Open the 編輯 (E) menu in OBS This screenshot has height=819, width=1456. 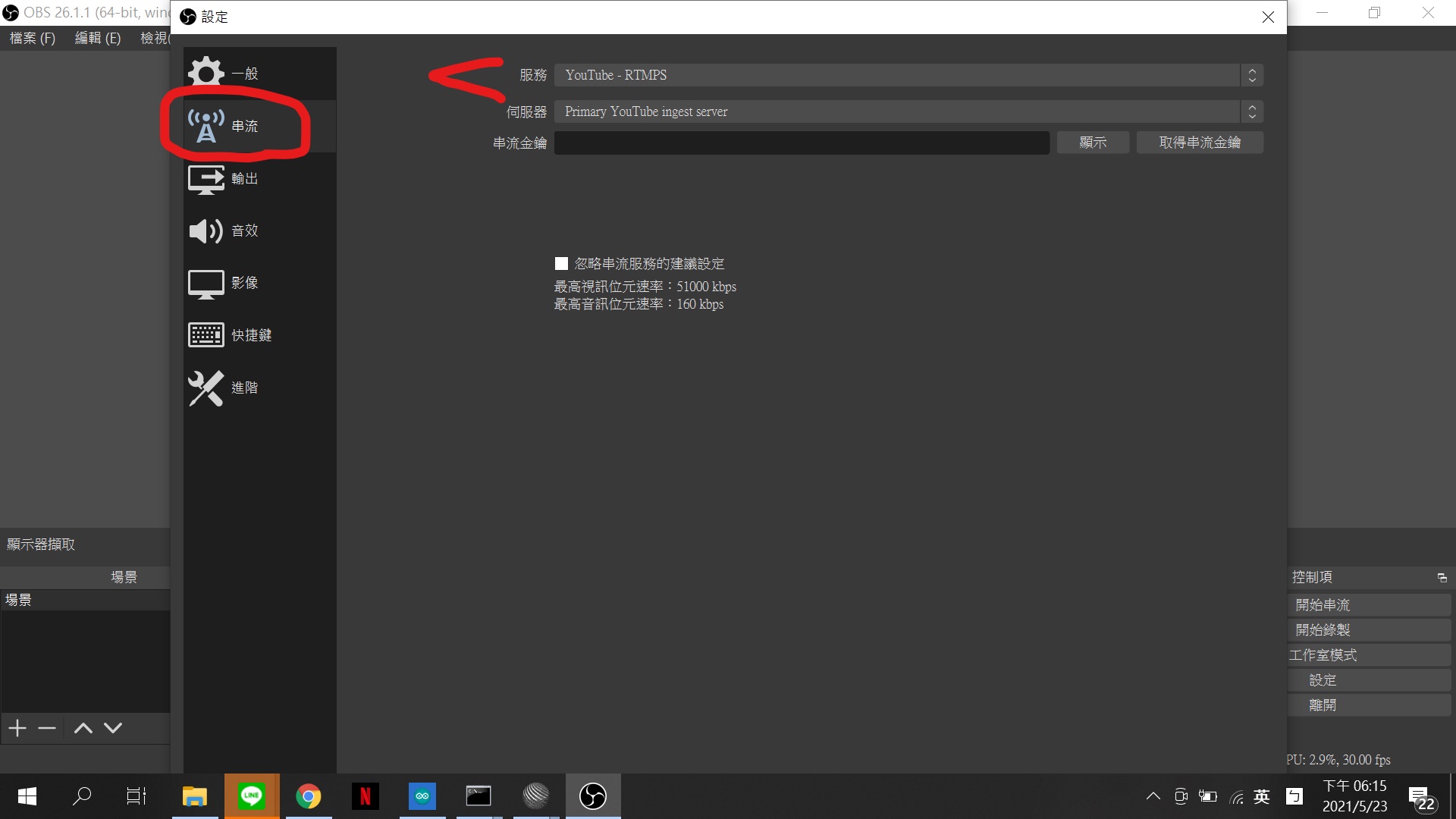click(98, 38)
